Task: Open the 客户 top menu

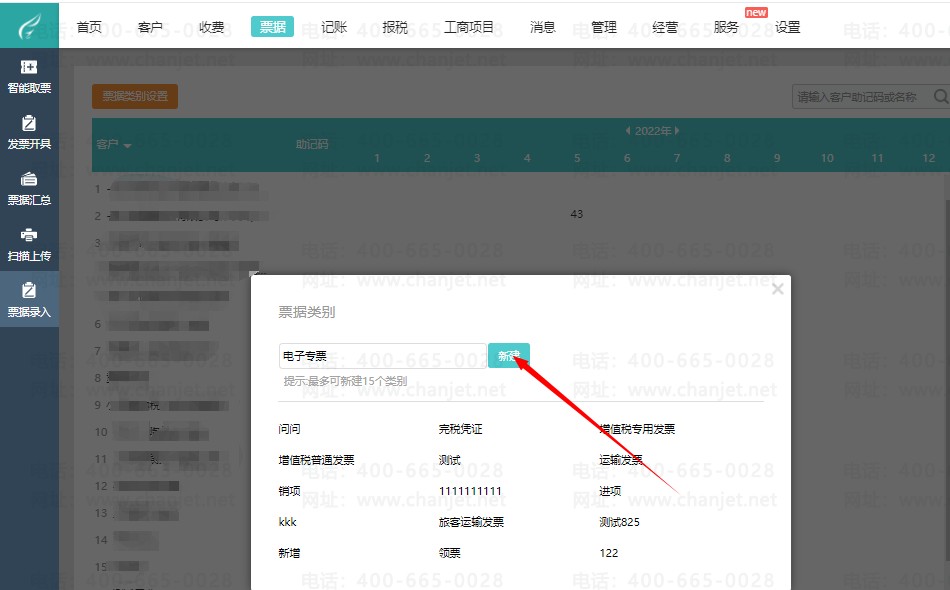Action: 150,27
